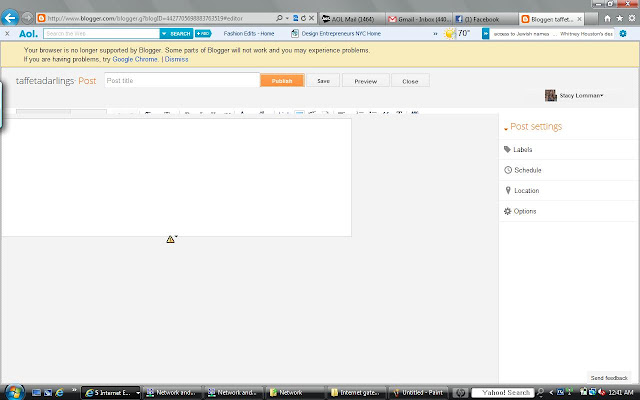Click the AOL toolbar Search the Web field
The image size is (640, 400).
pos(101,33)
